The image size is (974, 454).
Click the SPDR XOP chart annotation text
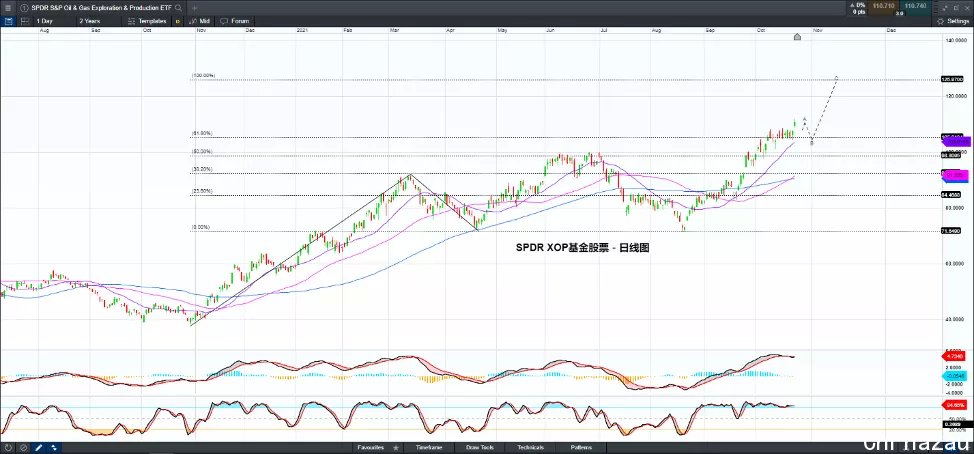(582, 247)
